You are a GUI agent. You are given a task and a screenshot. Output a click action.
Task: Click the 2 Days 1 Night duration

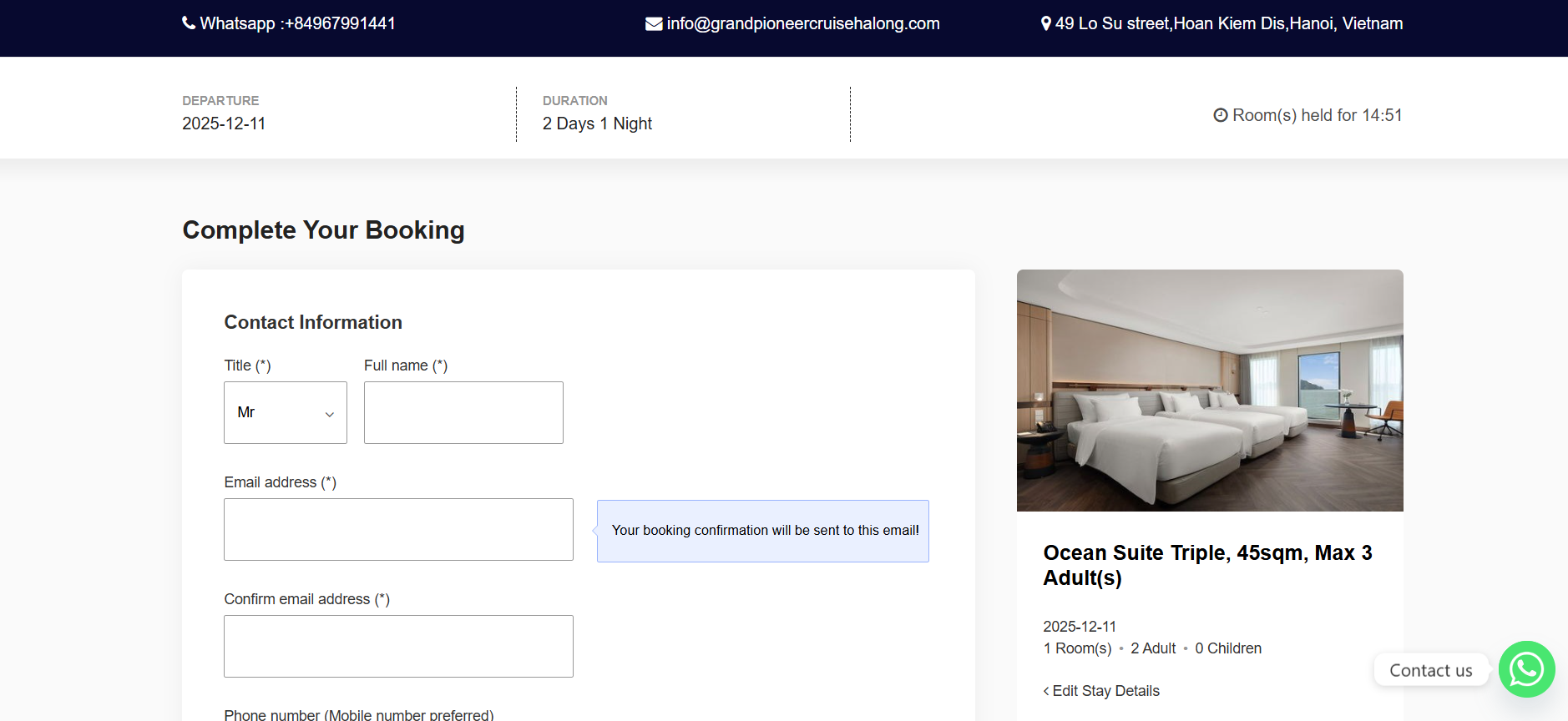(x=597, y=124)
